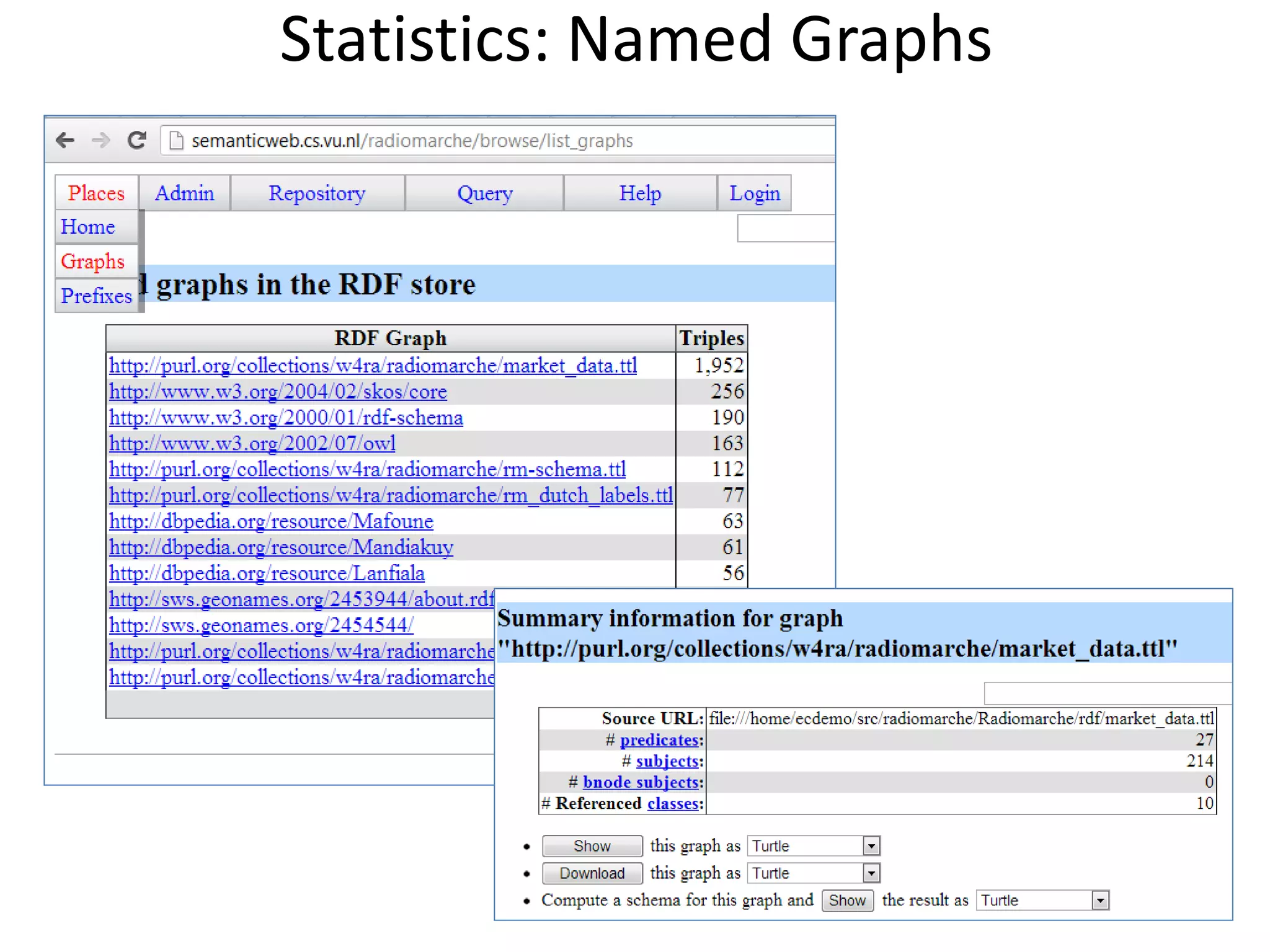Open the subjects link in summary table
1270x952 pixels.
pyautogui.click(x=667, y=761)
